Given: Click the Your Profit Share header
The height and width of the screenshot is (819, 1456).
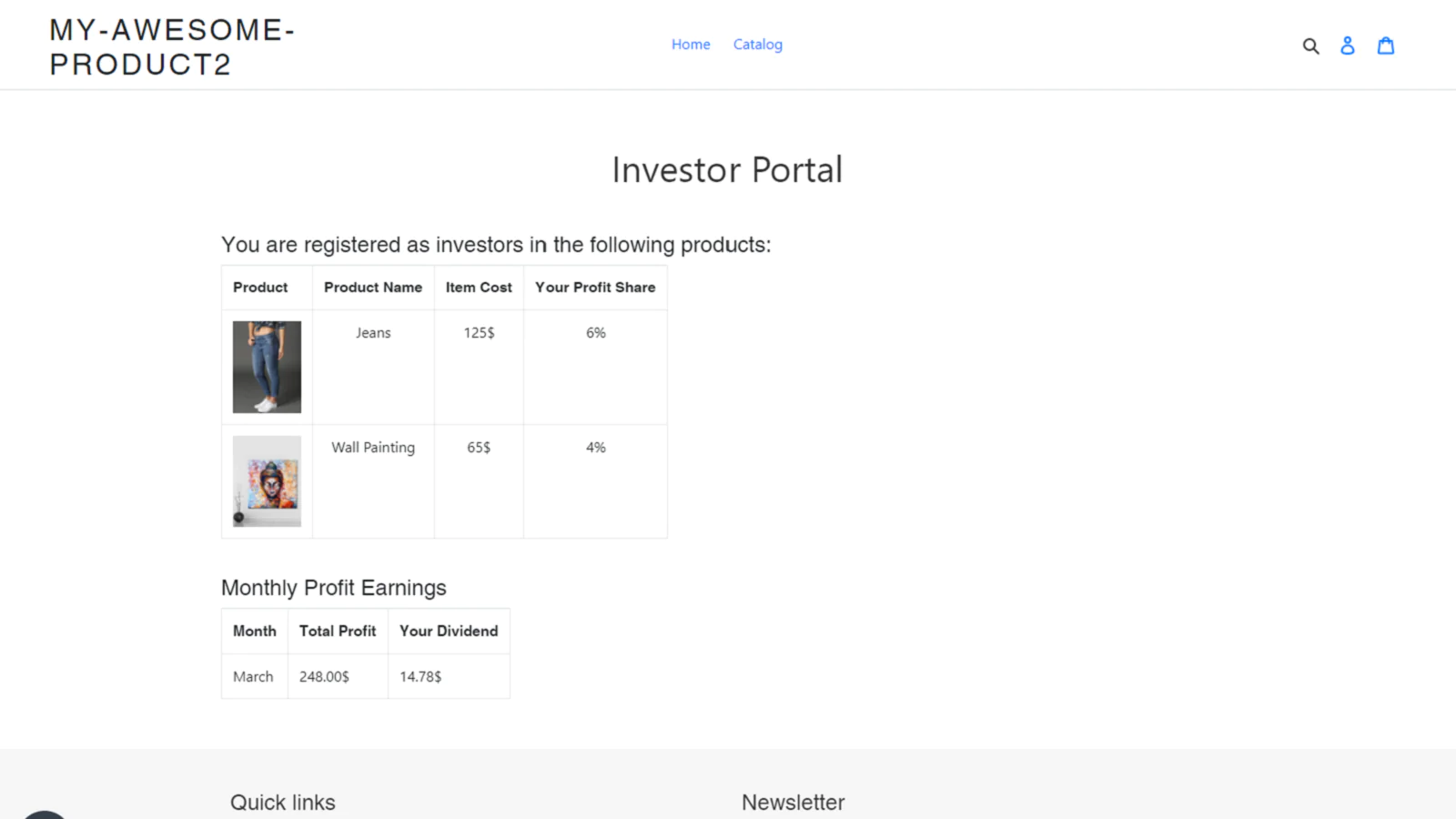Looking at the screenshot, I should click(595, 288).
